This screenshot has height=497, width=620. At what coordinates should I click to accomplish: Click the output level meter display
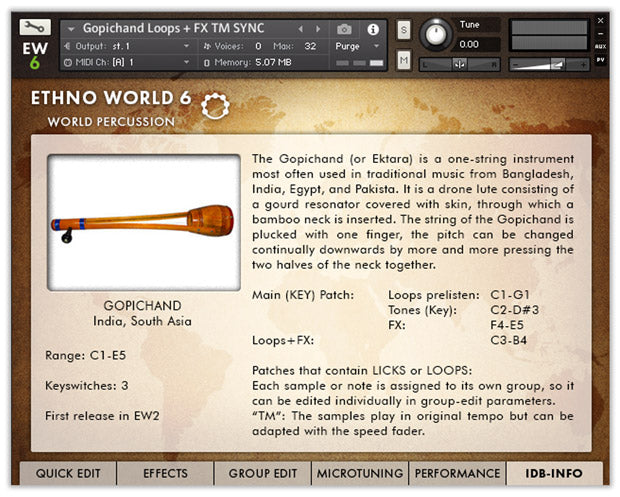(x=549, y=36)
